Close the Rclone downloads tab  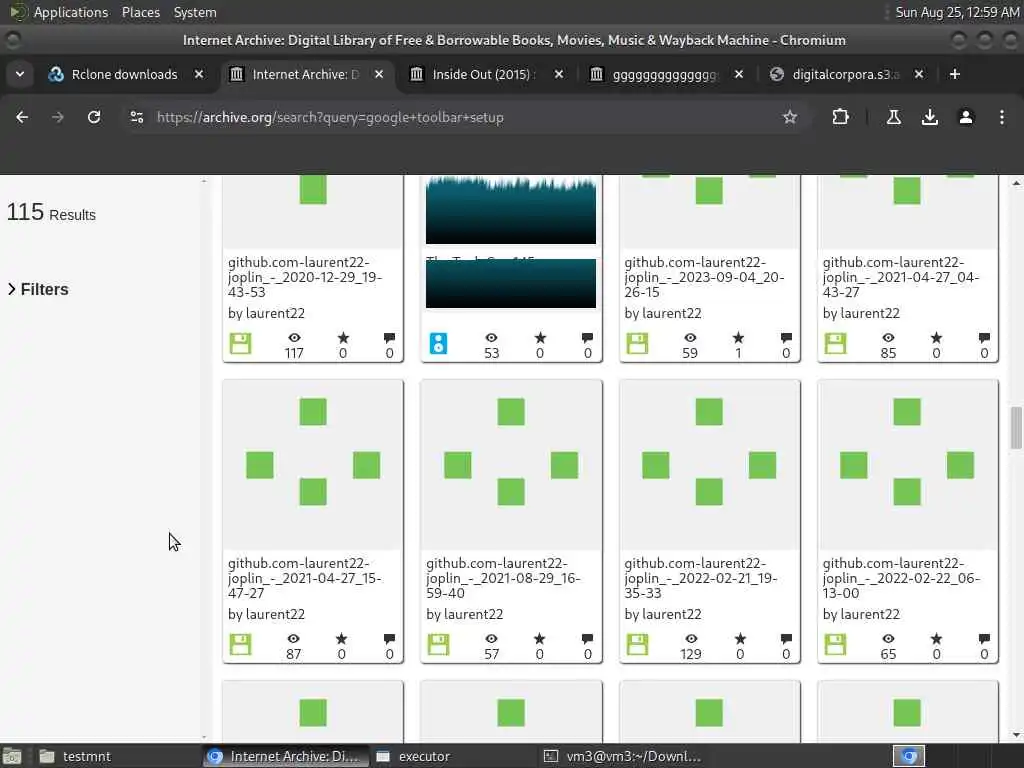coord(199,74)
